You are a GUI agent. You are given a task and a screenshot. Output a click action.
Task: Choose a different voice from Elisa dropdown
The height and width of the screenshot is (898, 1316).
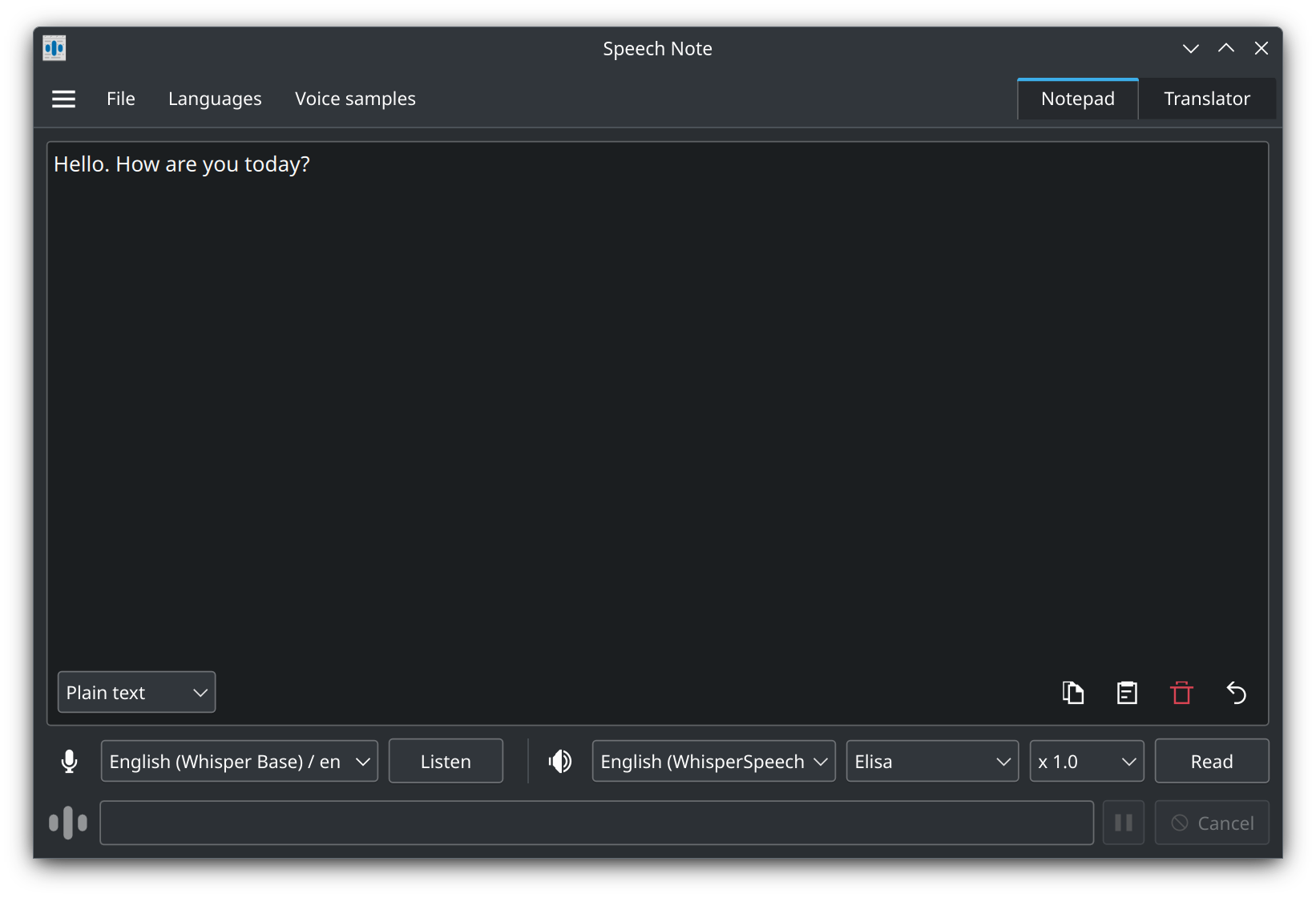tap(932, 761)
